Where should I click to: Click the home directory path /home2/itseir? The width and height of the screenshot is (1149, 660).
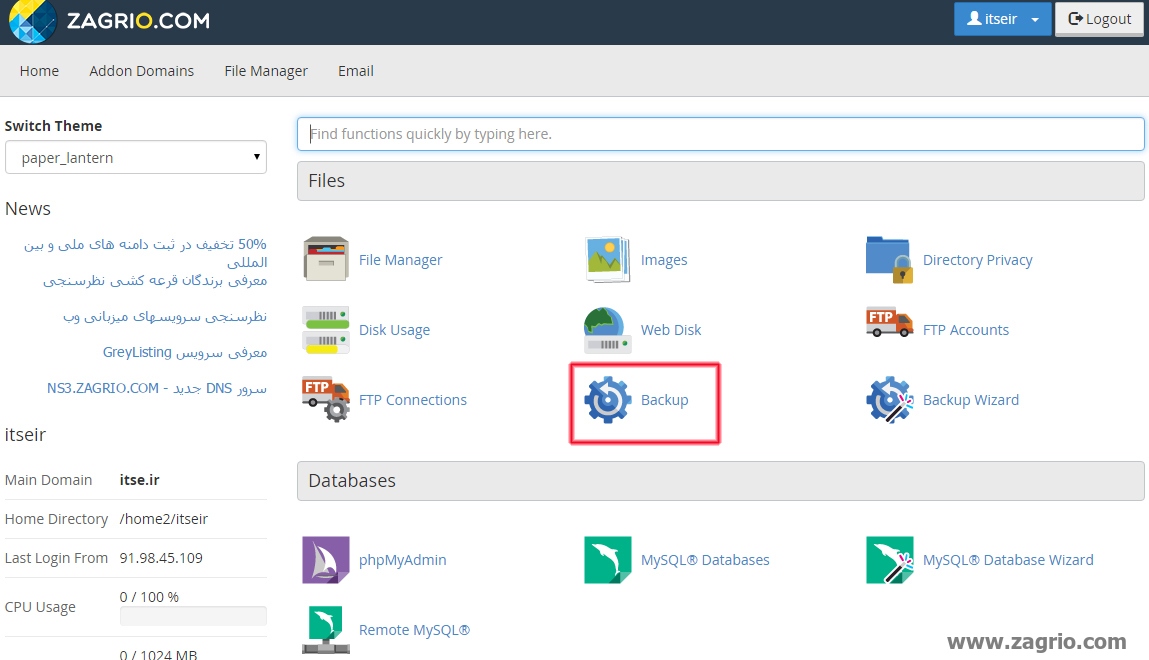(163, 519)
